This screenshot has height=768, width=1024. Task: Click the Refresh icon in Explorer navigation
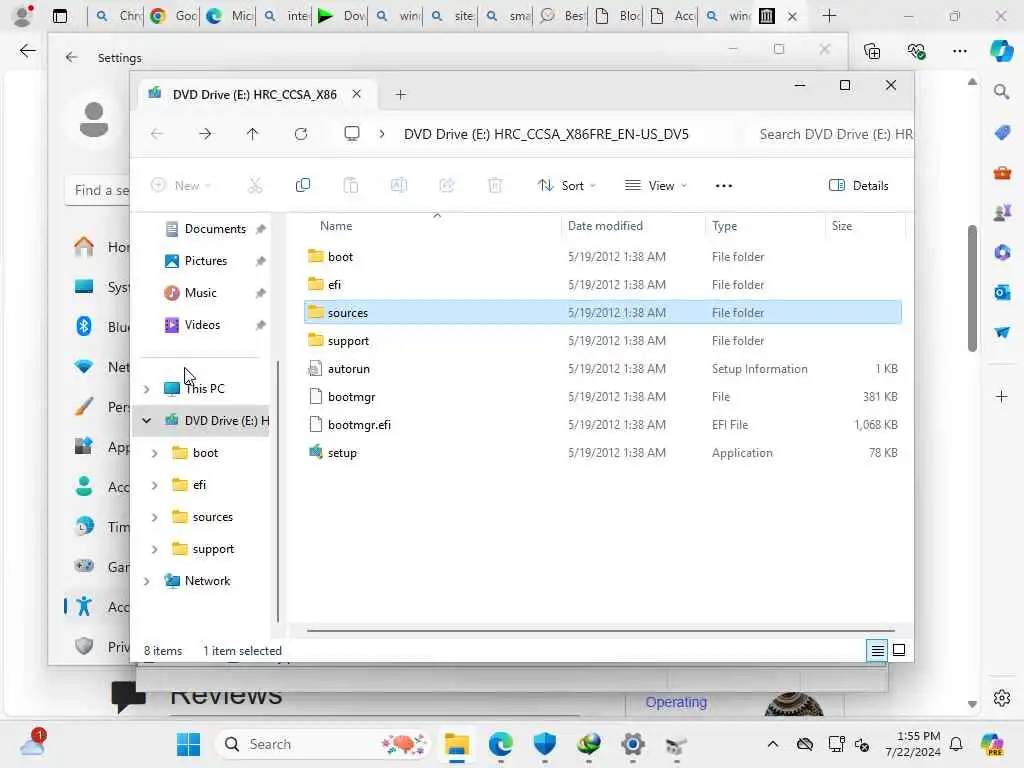click(300, 134)
